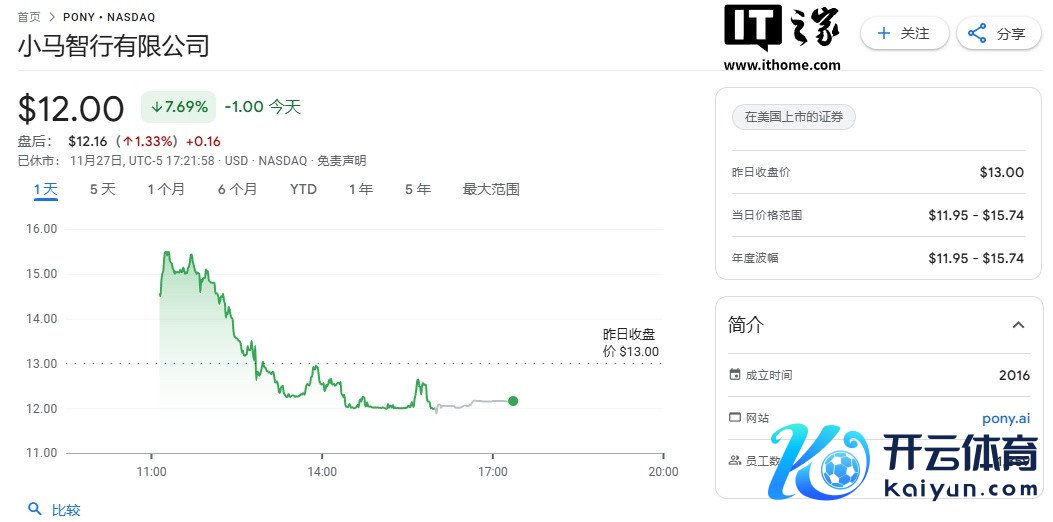Image resolution: width=1053 pixels, height=522 pixels.
Task: Click the share icon on 分享 button
Action: [x=977, y=33]
